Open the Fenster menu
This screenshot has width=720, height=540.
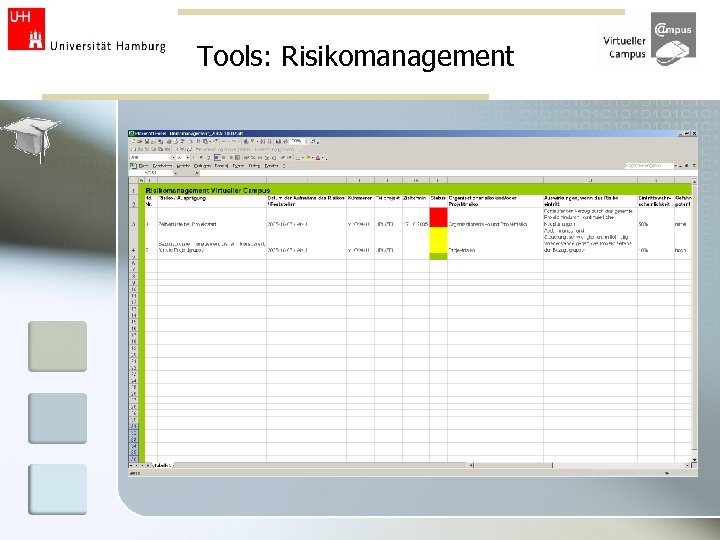point(271,166)
